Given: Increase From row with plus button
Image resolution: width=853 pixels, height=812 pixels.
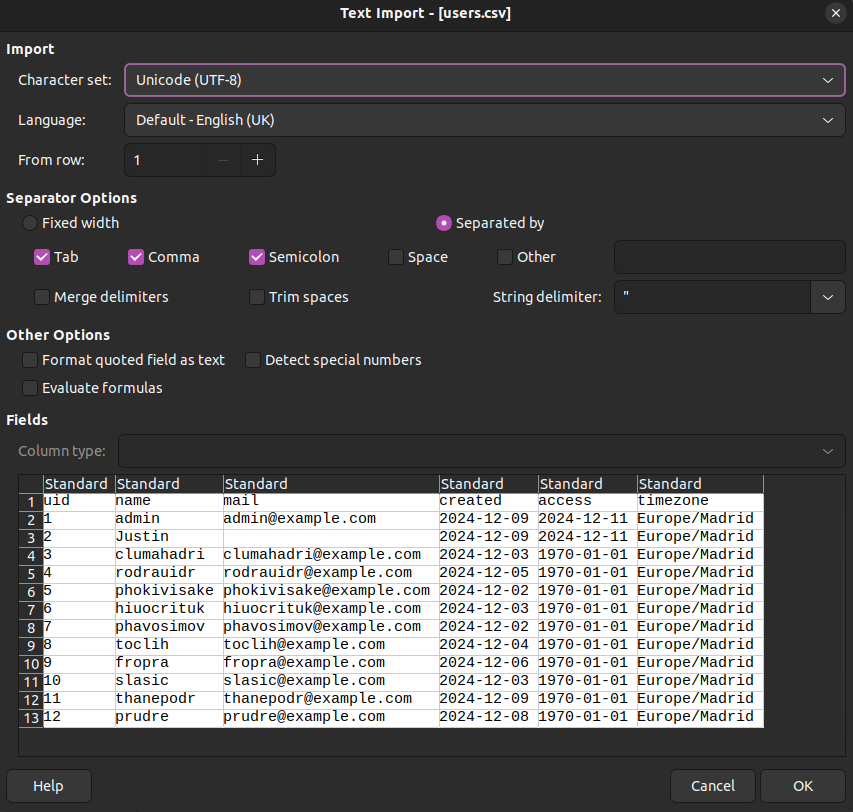Looking at the screenshot, I should [257, 160].
